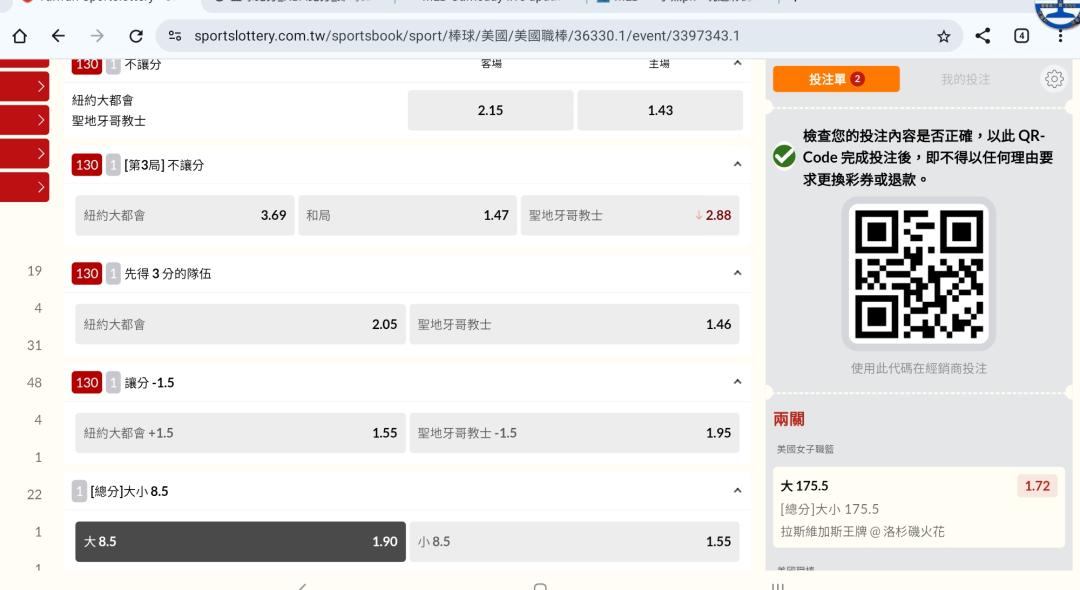Select 紐約大都會 +1.5 at 1.55
Image resolution: width=1080 pixels, height=590 pixels.
[240, 433]
